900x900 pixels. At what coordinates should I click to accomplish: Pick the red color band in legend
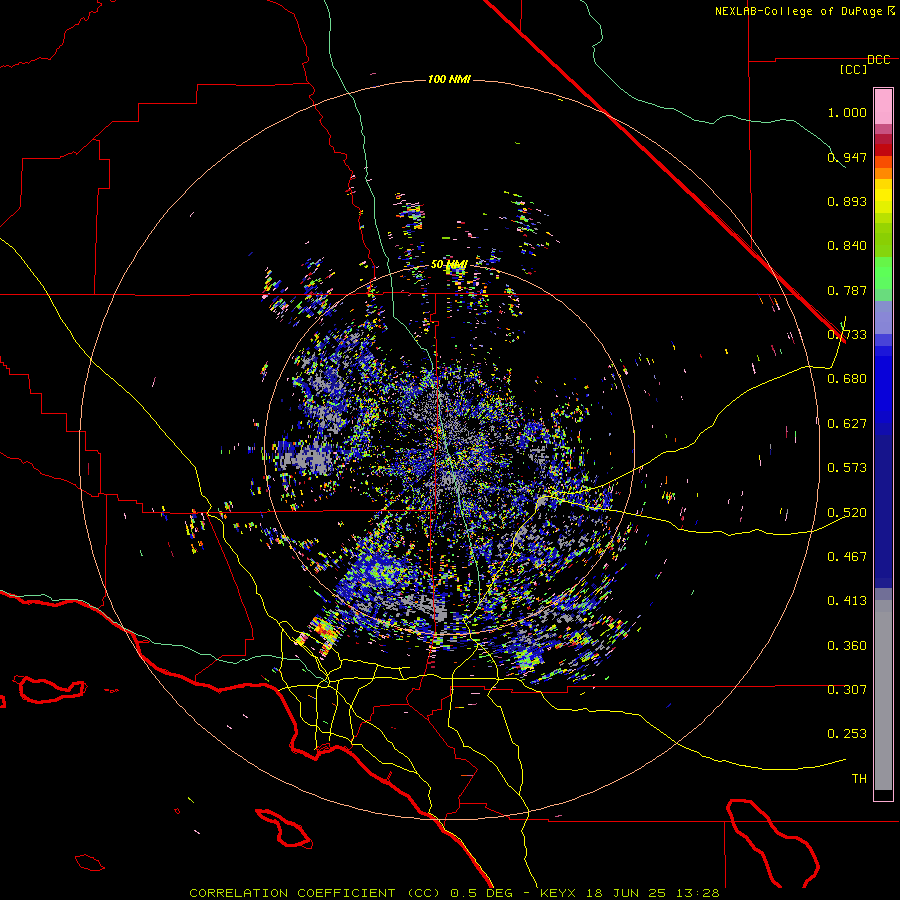pos(883,150)
